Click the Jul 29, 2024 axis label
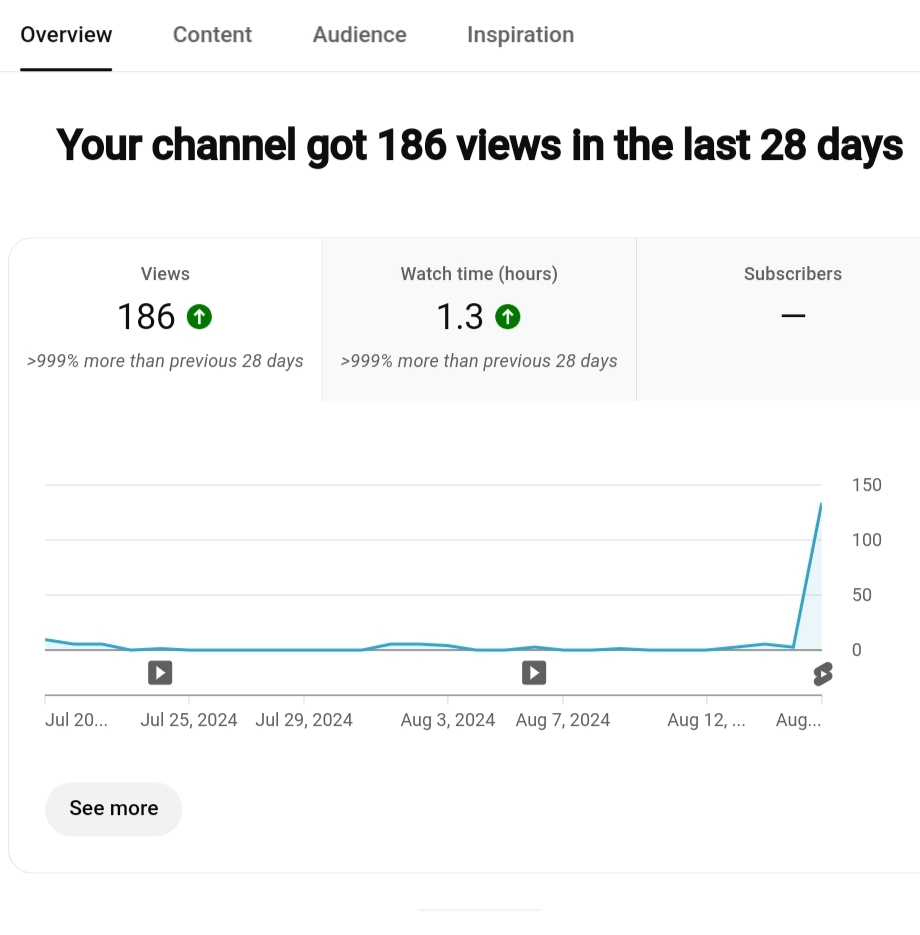Image resolution: width=920 pixels, height=935 pixels. (x=303, y=720)
